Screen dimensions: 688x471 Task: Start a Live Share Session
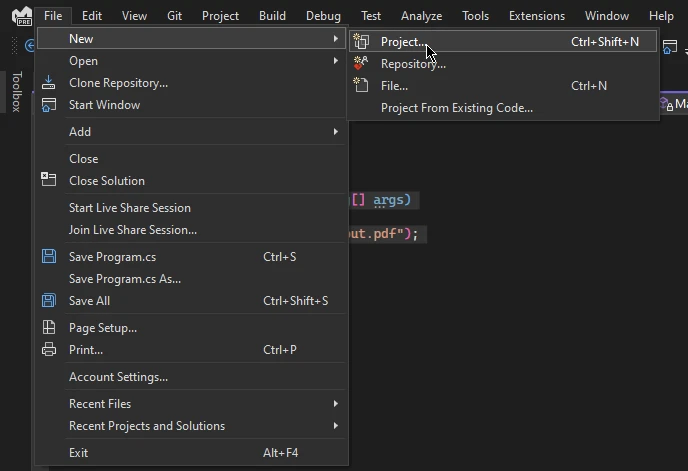(x=129, y=208)
